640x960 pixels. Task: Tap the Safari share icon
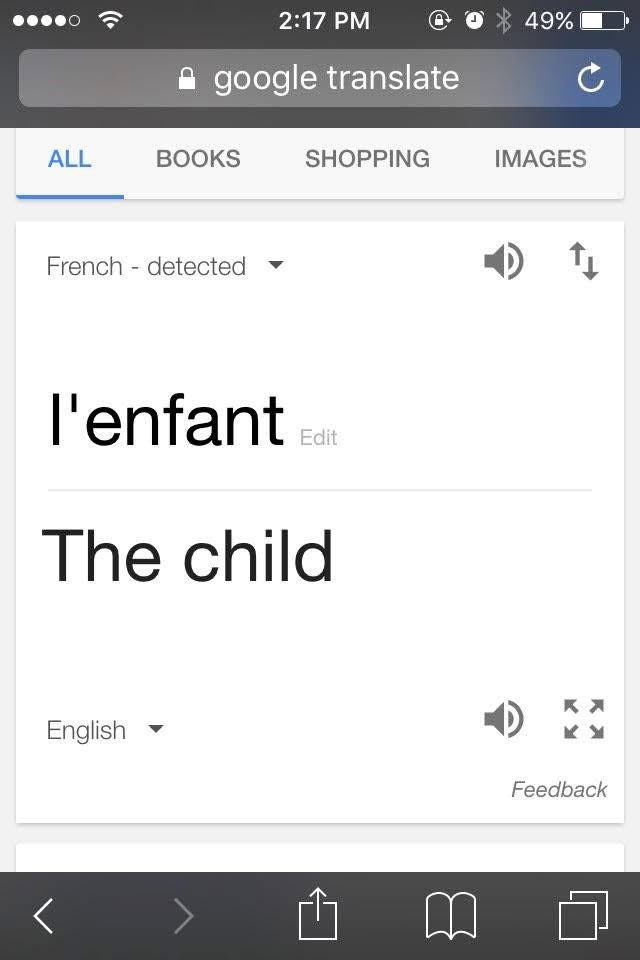point(318,914)
